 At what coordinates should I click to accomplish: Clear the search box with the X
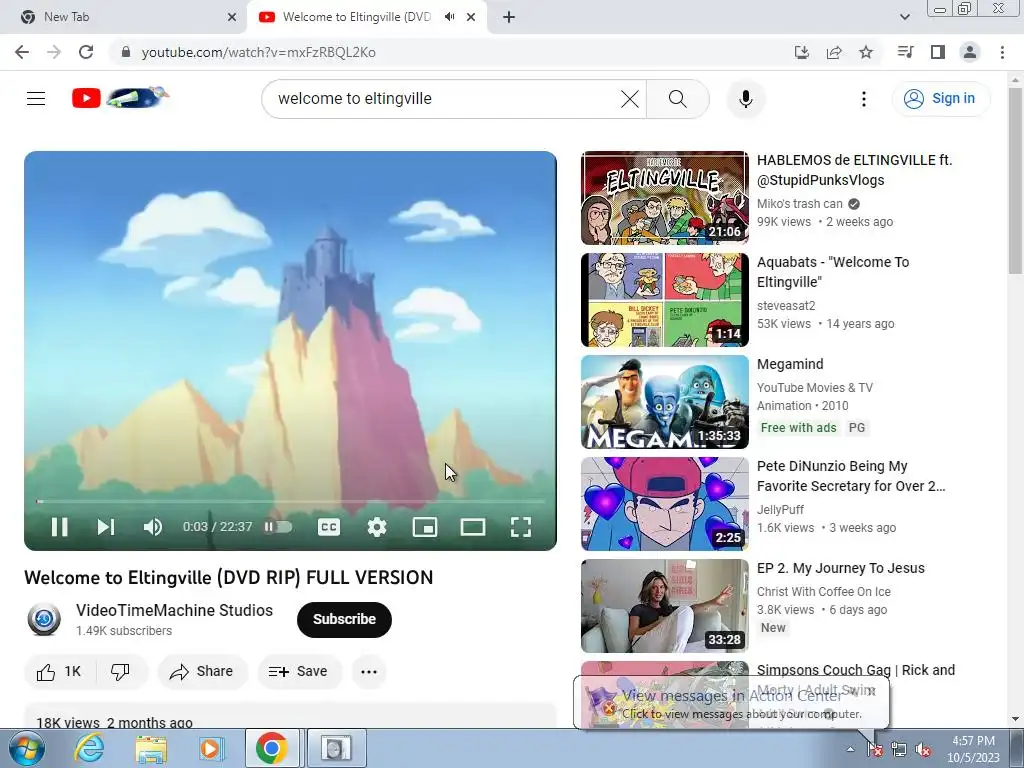click(x=630, y=99)
